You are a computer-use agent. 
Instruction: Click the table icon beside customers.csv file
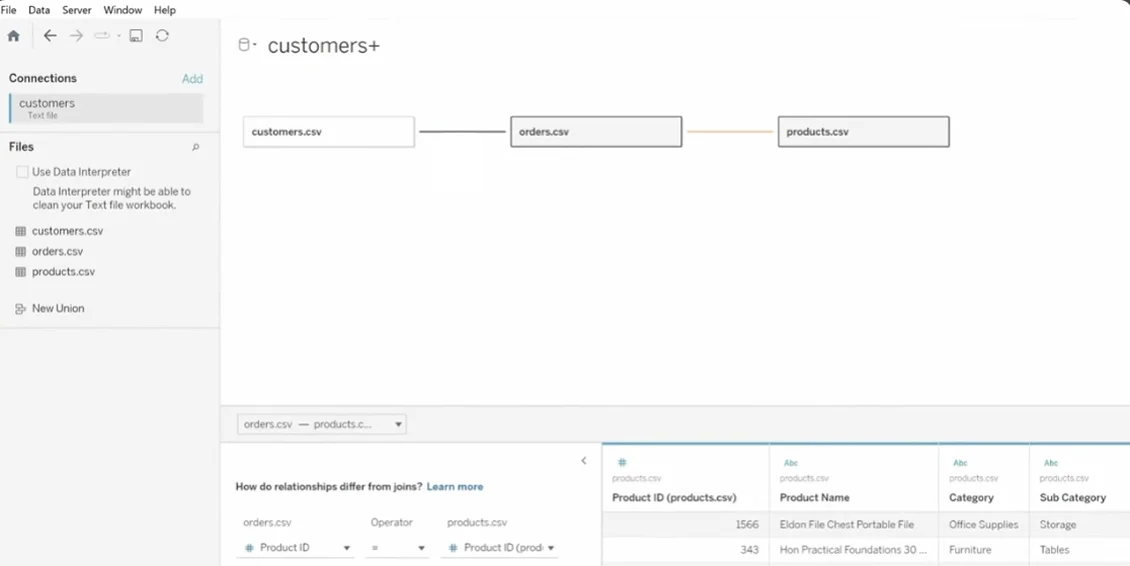(x=21, y=231)
